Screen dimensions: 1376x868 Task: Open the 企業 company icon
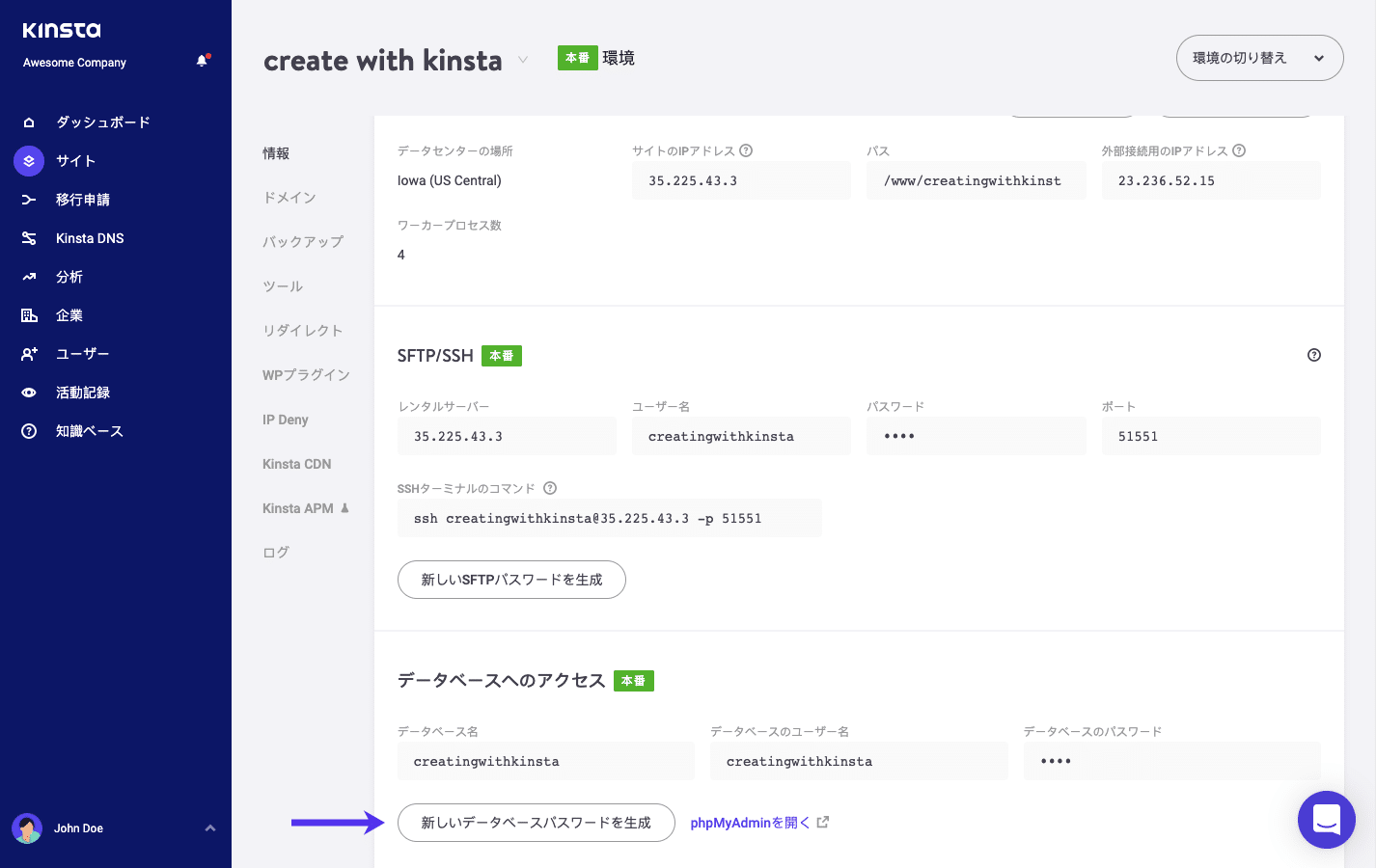click(29, 314)
